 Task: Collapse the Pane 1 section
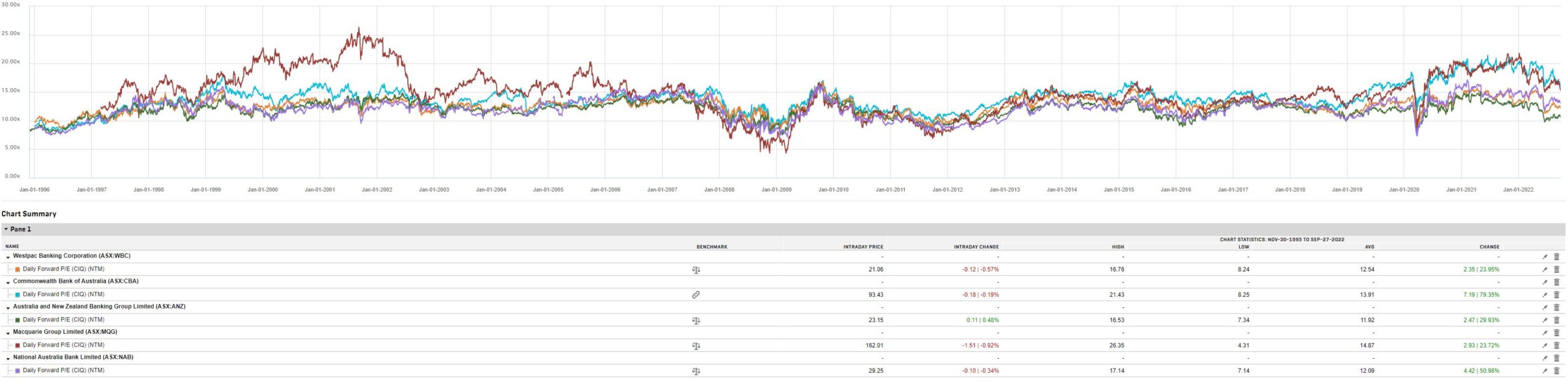[x=6, y=230]
